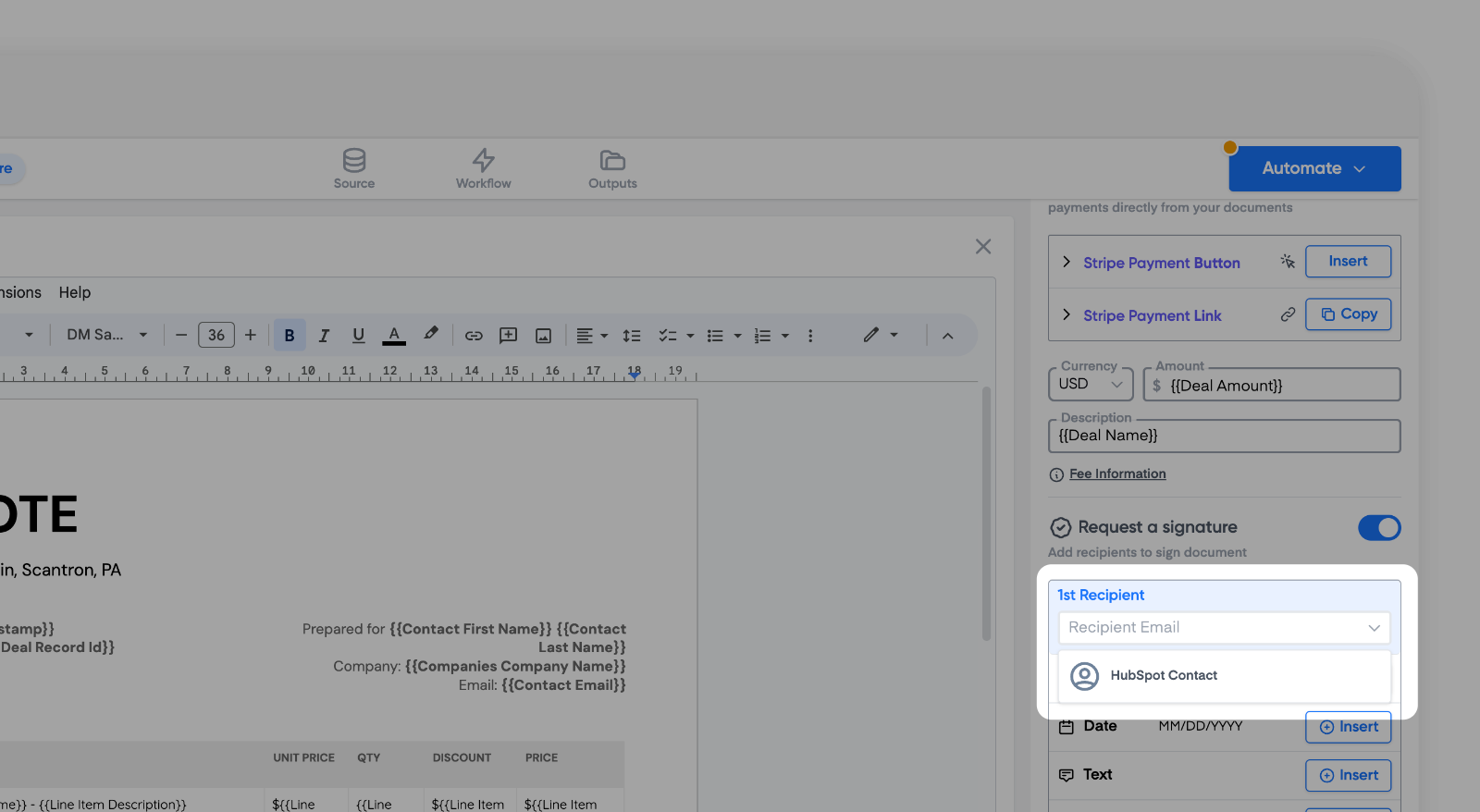
Task: Expand the Stripe Payment Link section
Action: (x=1067, y=315)
